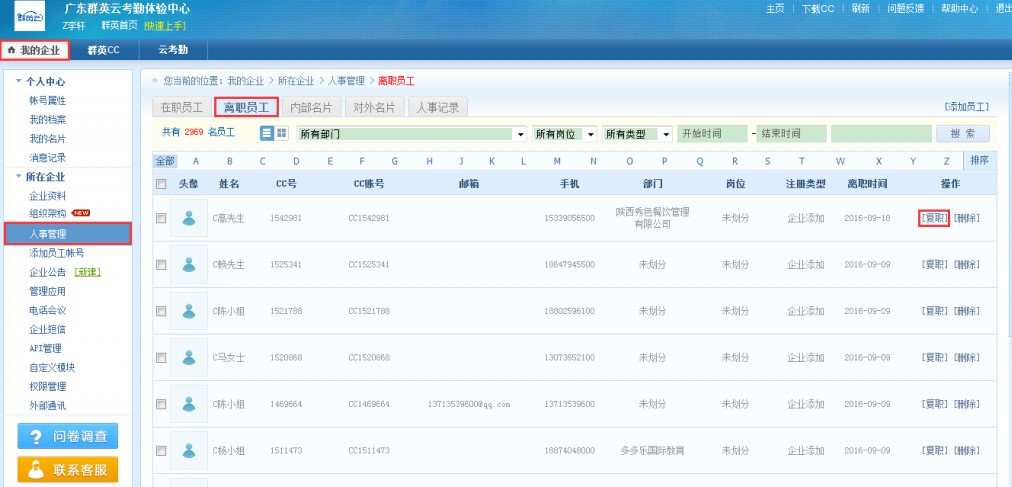Open avatar thumbnail for C马女士

[188, 357]
